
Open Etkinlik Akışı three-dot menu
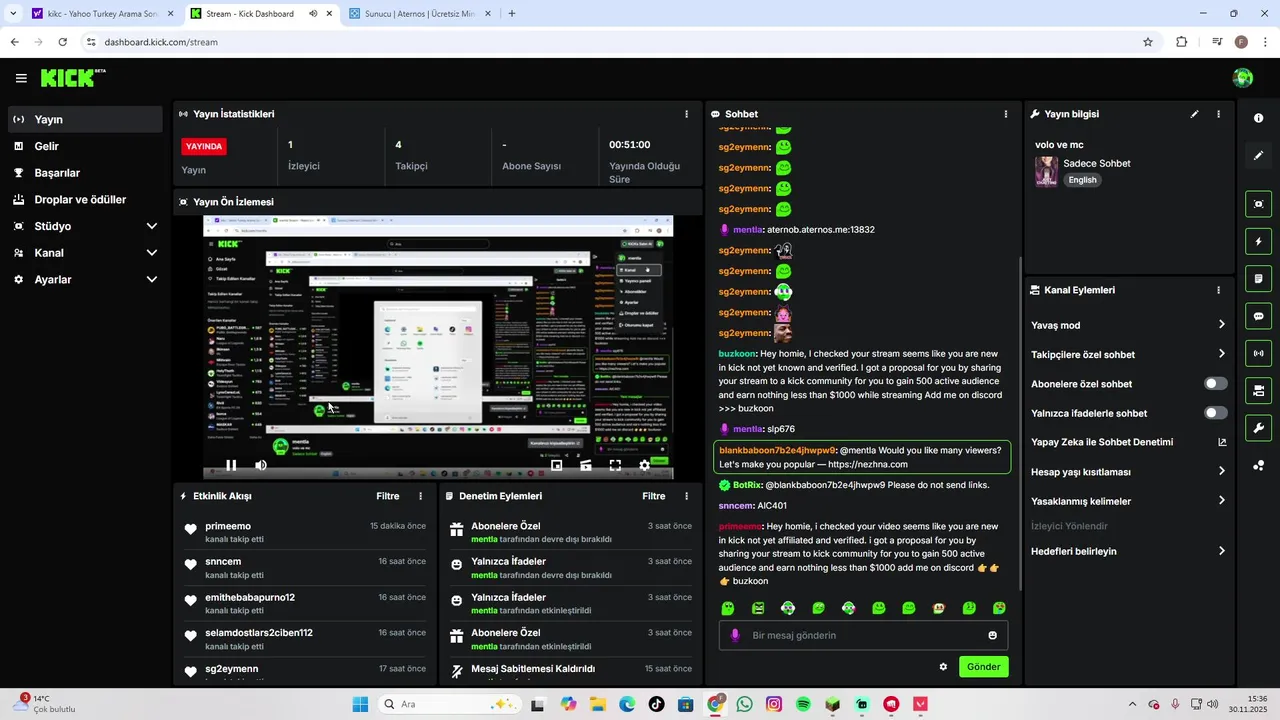[x=420, y=496]
